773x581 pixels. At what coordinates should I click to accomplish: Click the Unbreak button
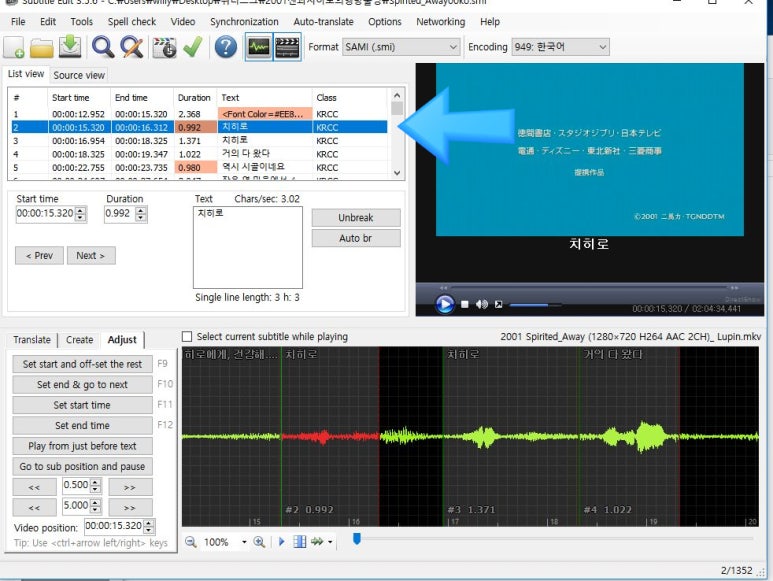[x=356, y=218]
